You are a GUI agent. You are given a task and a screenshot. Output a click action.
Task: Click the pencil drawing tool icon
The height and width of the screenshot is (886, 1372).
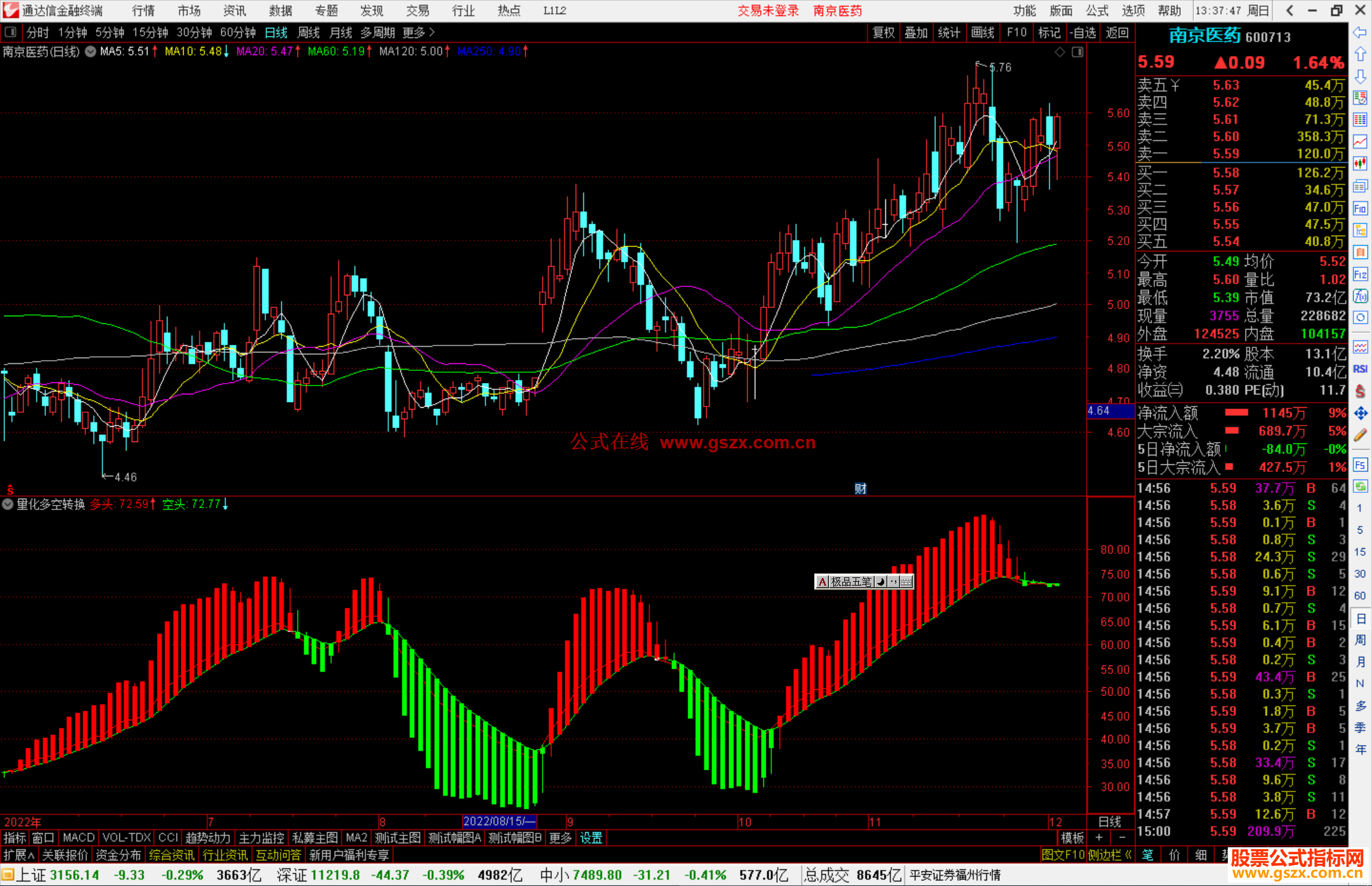coord(1360,435)
